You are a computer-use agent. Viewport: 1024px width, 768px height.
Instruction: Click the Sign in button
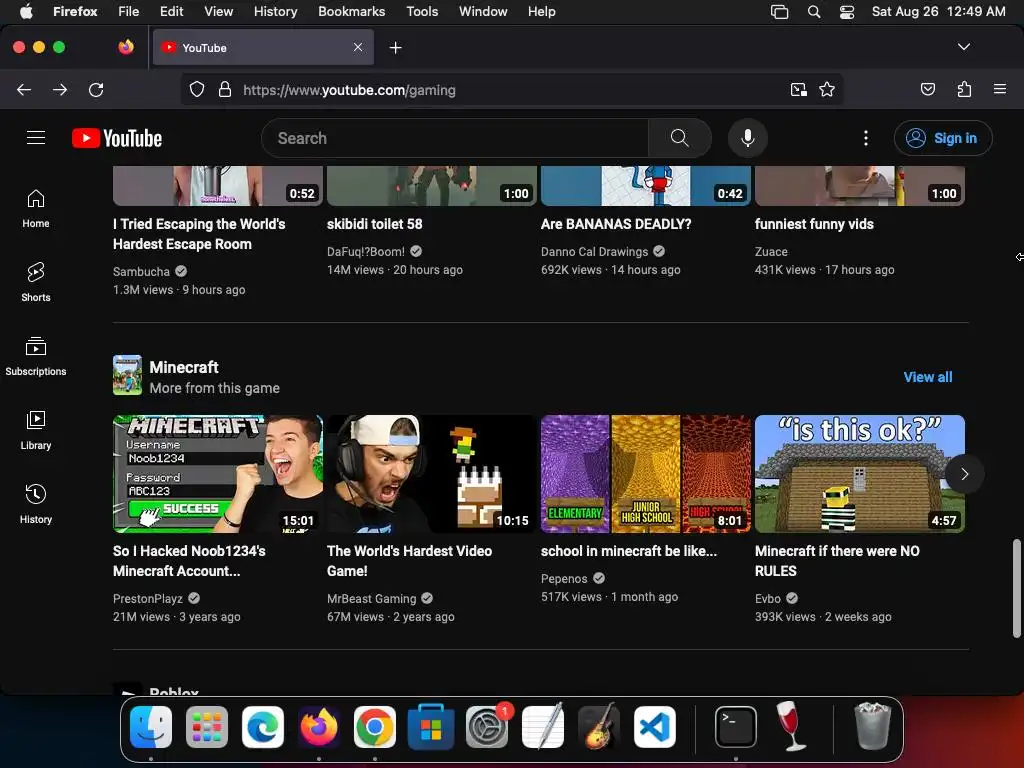pyautogui.click(x=943, y=138)
